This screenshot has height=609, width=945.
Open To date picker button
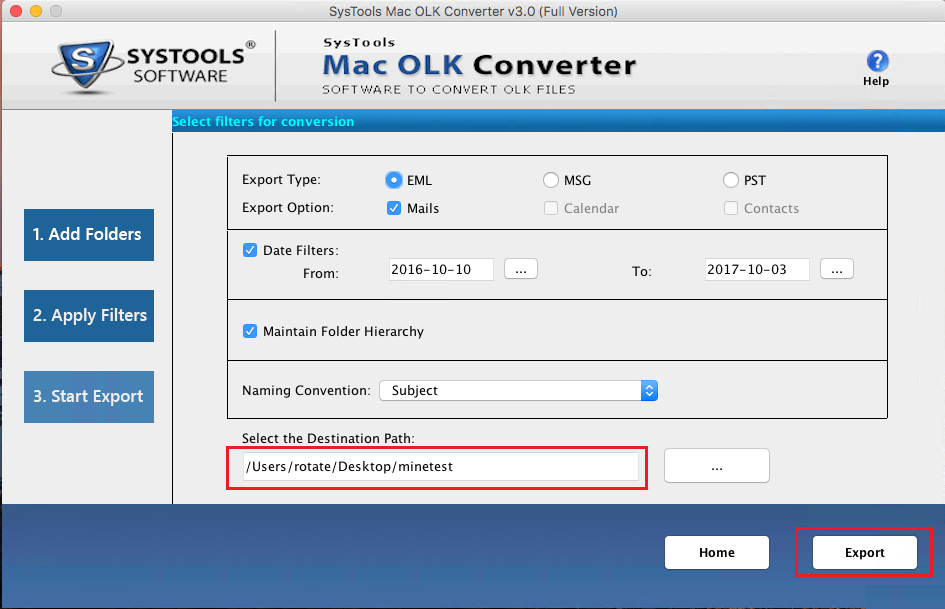837,269
